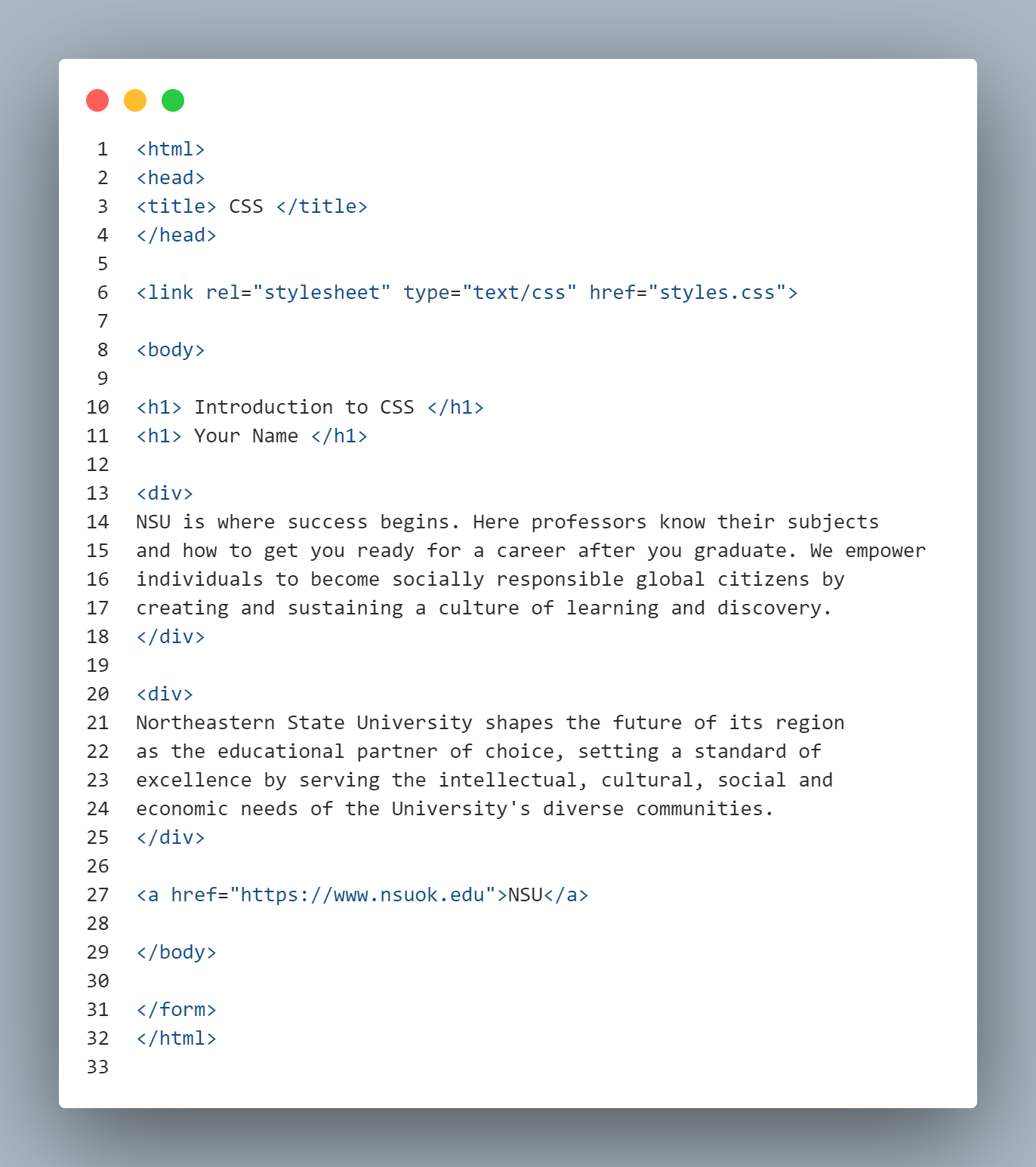Image resolution: width=1036 pixels, height=1167 pixels.
Task: Click the yellow minimize dot
Action: [135, 100]
